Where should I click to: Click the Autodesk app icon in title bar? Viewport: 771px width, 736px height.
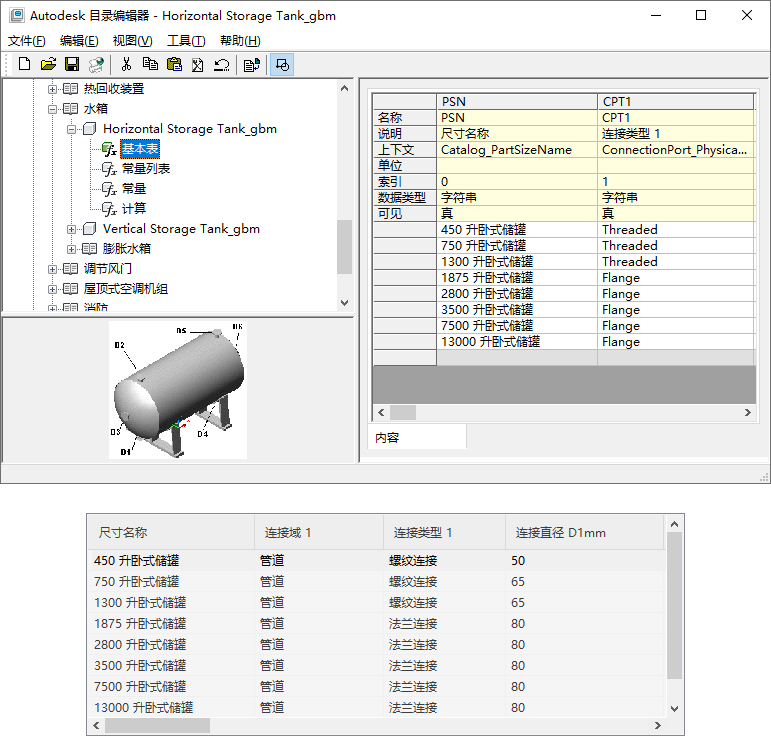click(x=17, y=15)
